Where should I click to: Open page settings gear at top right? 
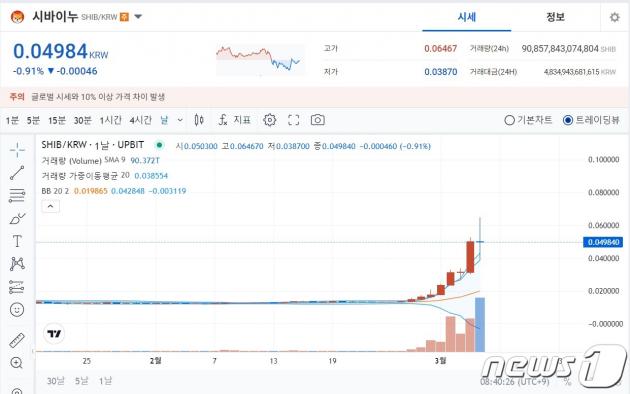[615, 17]
